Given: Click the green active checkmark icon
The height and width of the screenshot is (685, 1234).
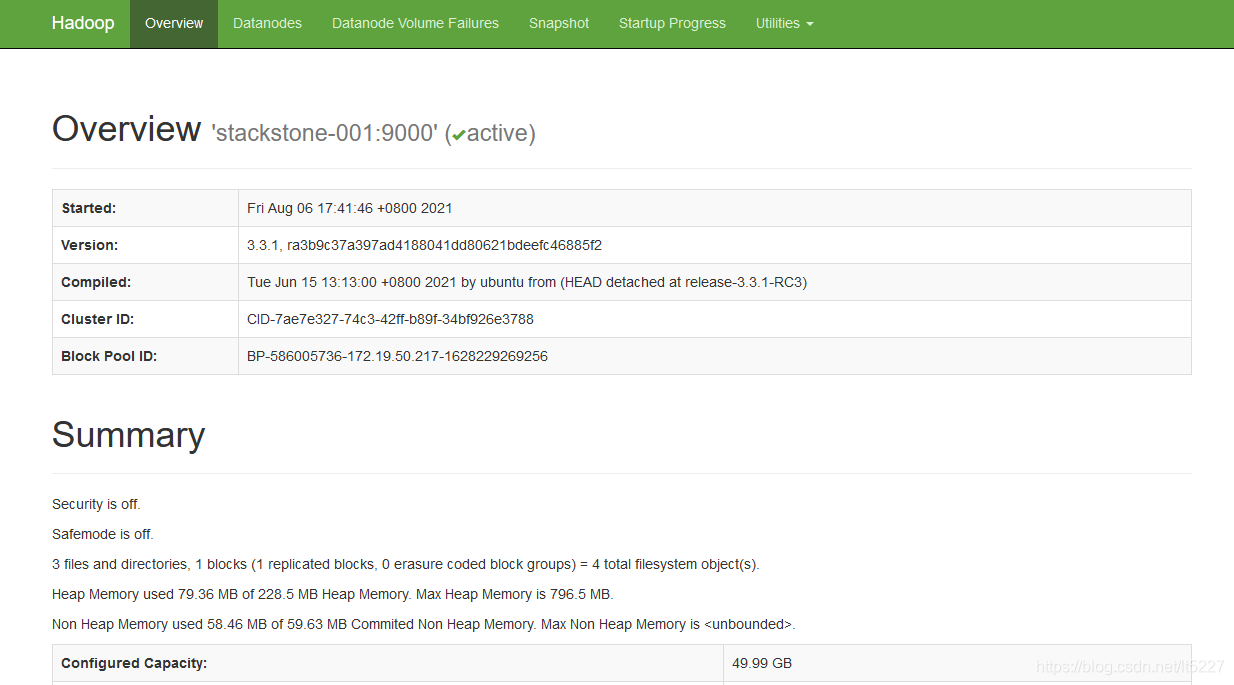Looking at the screenshot, I should [x=458, y=135].
